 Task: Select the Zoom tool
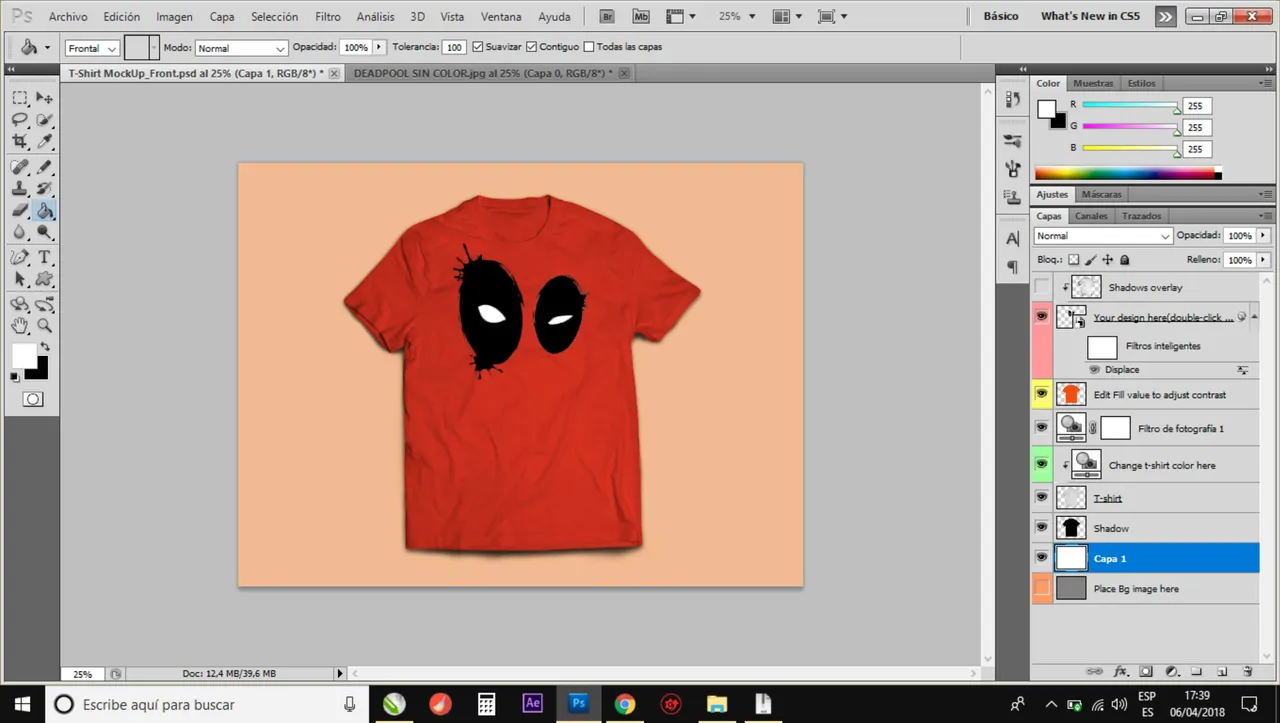coord(45,325)
